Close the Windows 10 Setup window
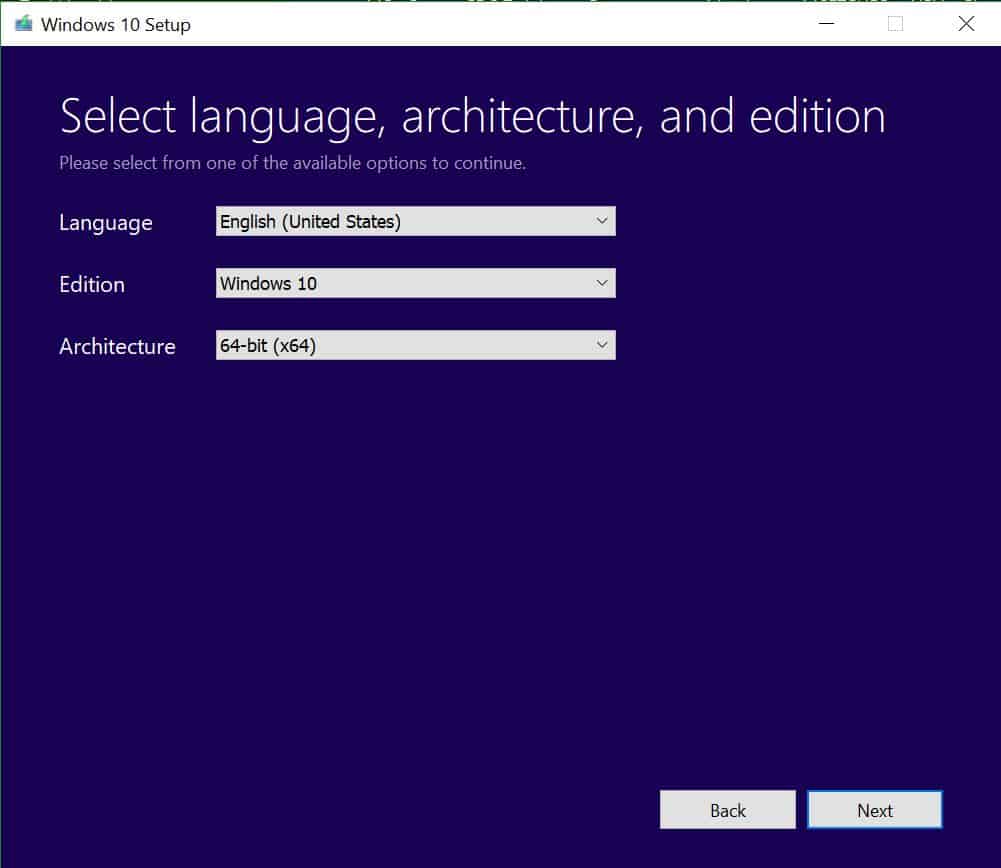1001x868 pixels. tap(966, 23)
